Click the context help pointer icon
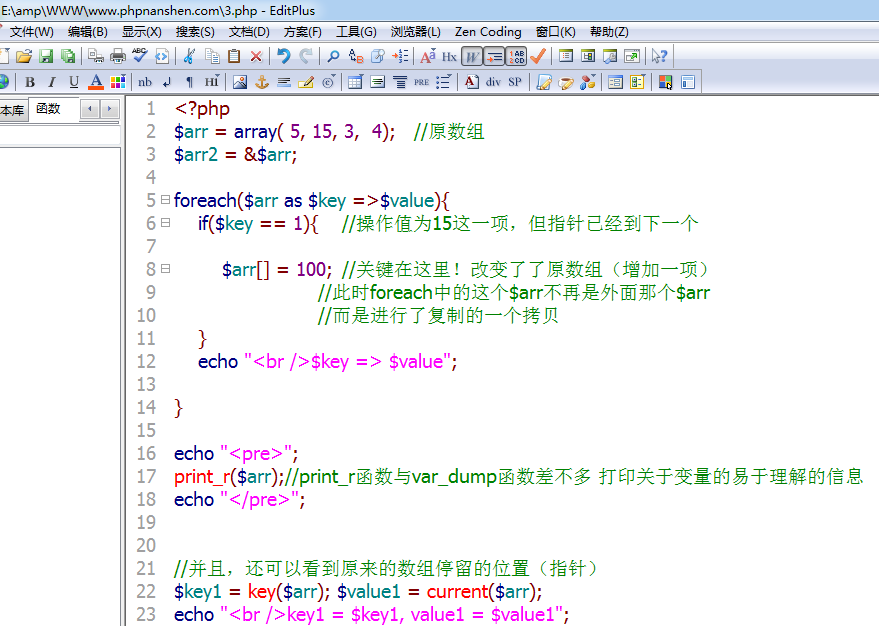 659,56
